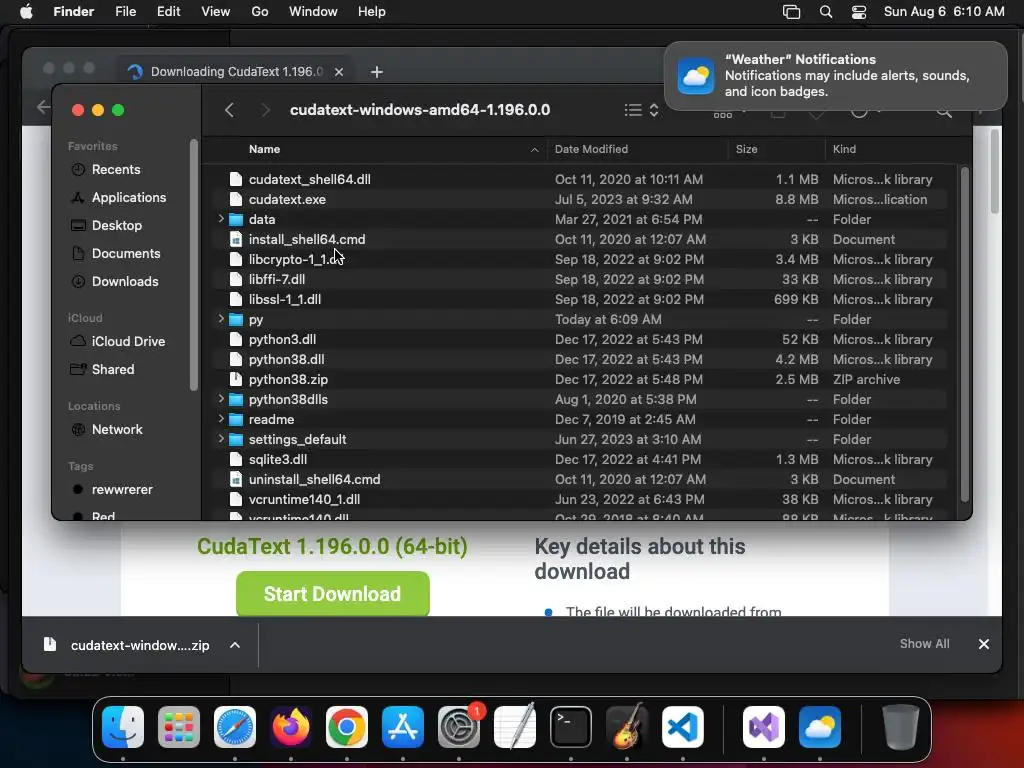The image size is (1024, 768).
Task: Click the Start Download button
Action: (x=332, y=594)
